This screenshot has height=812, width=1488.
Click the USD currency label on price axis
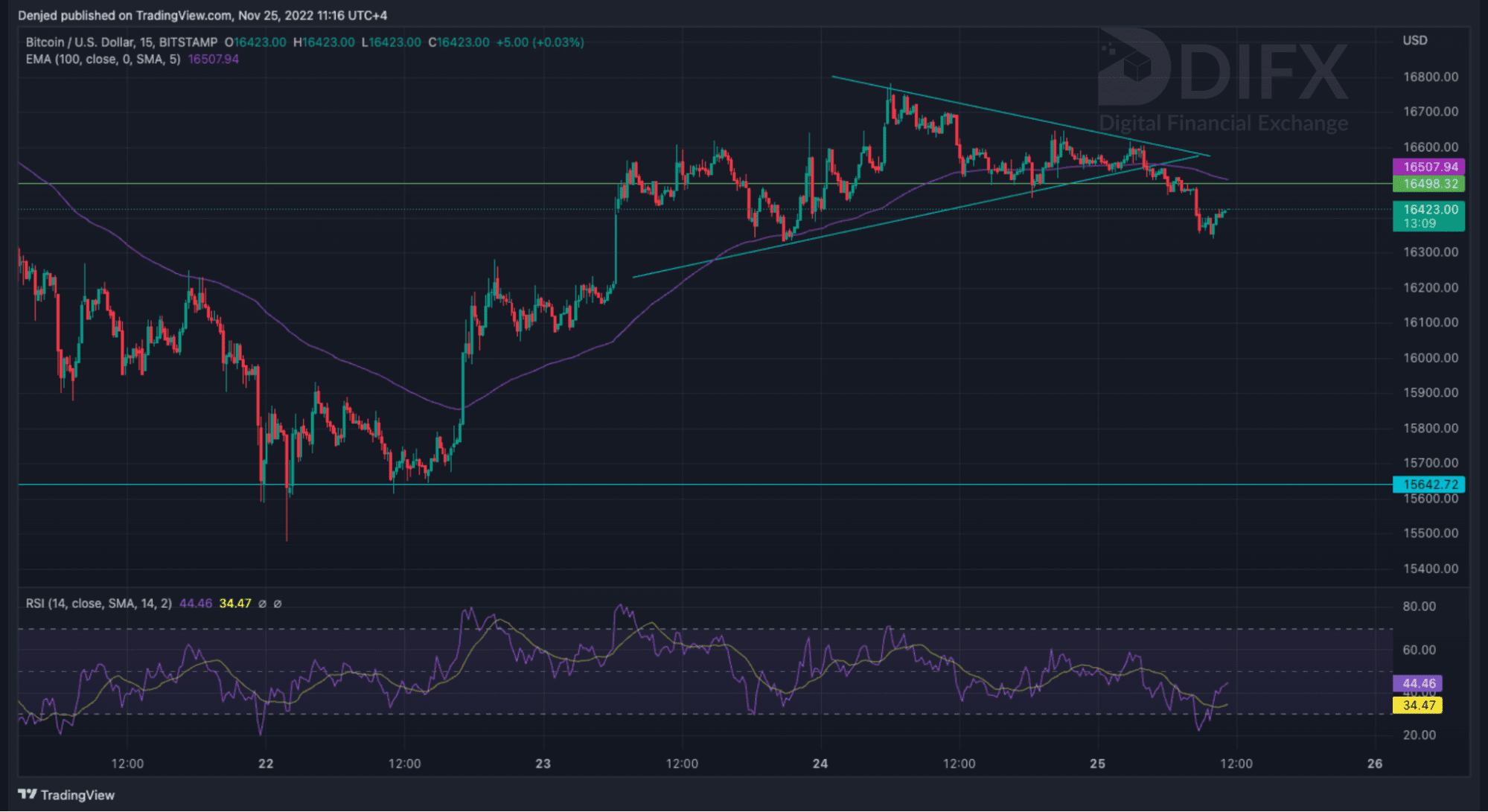(x=1414, y=40)
